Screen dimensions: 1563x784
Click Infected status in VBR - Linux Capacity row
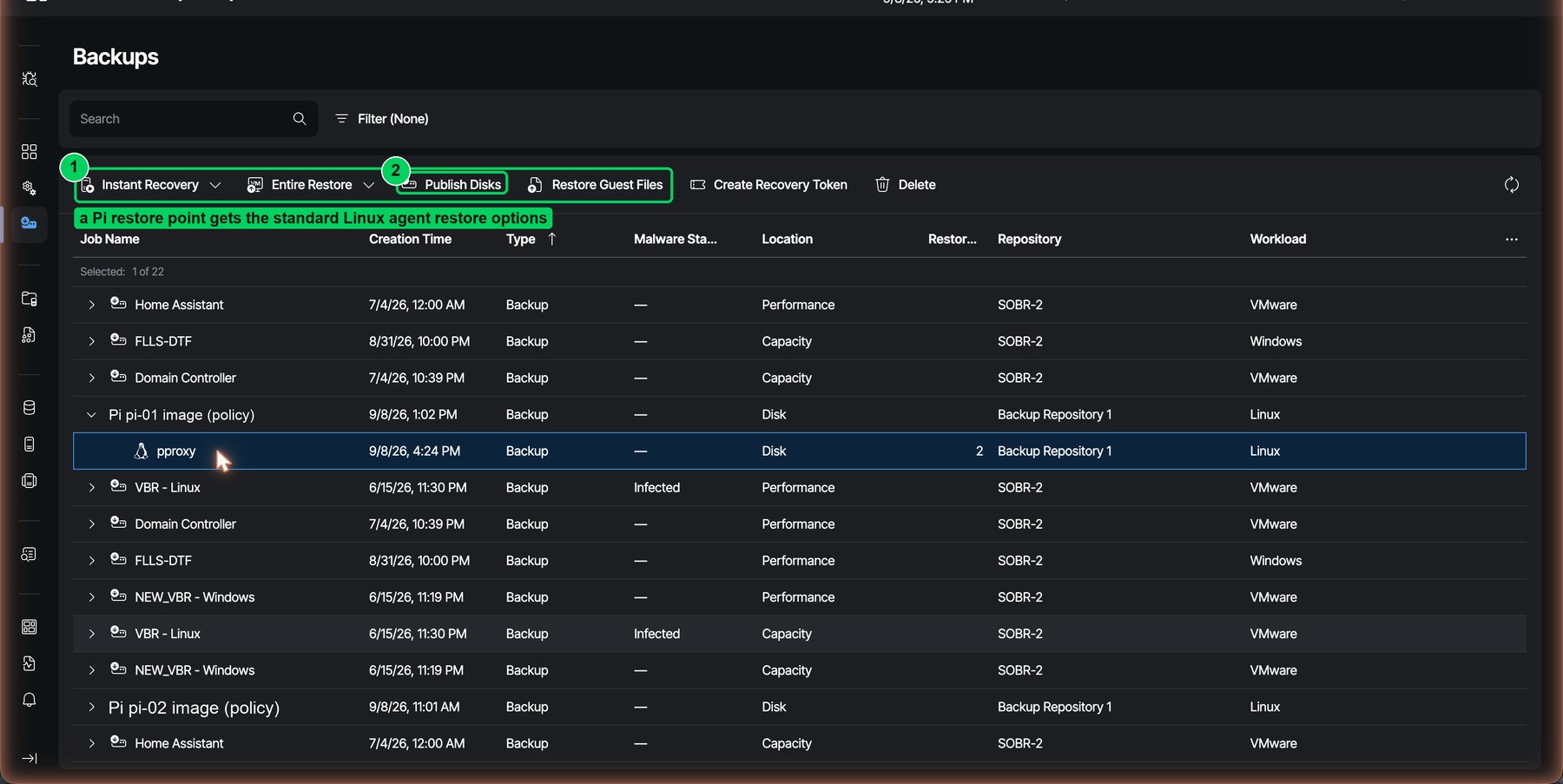tap(657, 634)
